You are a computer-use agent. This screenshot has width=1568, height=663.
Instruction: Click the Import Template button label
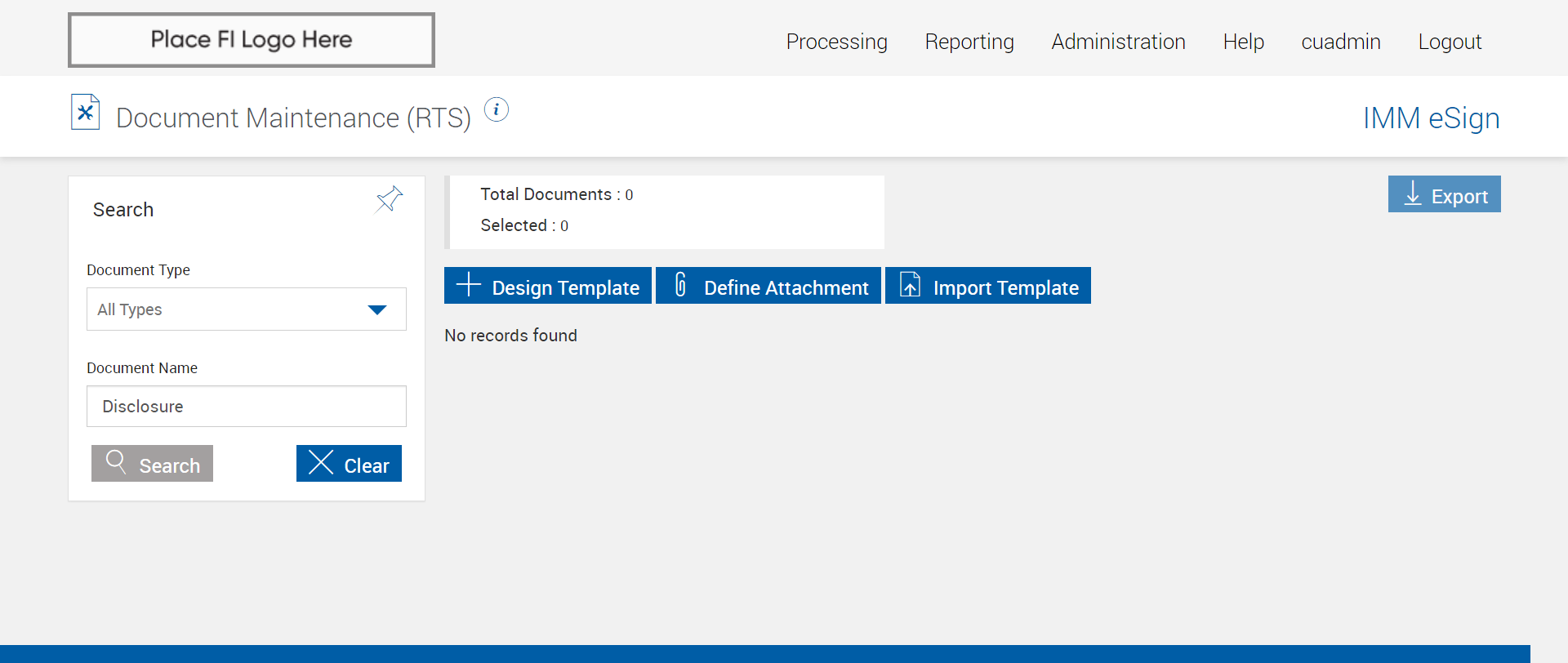[1005, 287]
